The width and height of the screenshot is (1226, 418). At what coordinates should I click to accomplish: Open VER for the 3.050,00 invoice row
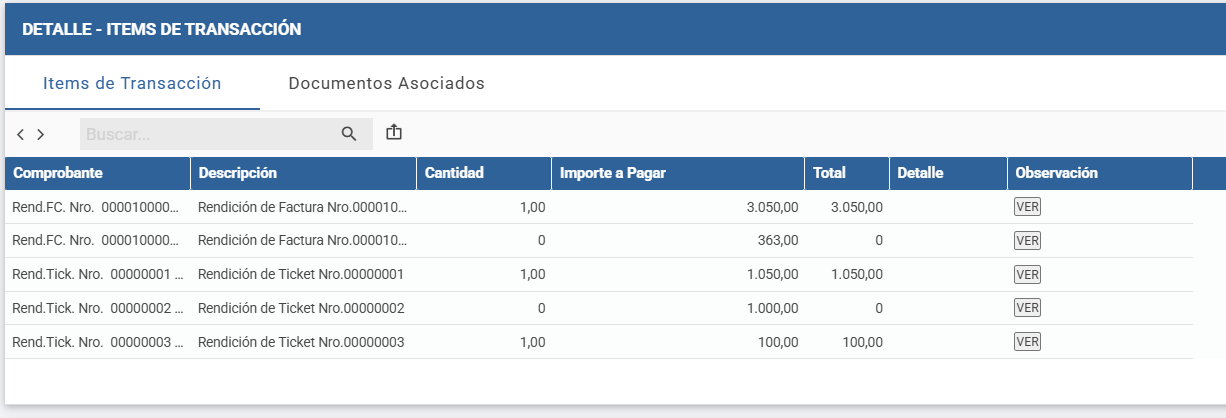[1027, 207]
